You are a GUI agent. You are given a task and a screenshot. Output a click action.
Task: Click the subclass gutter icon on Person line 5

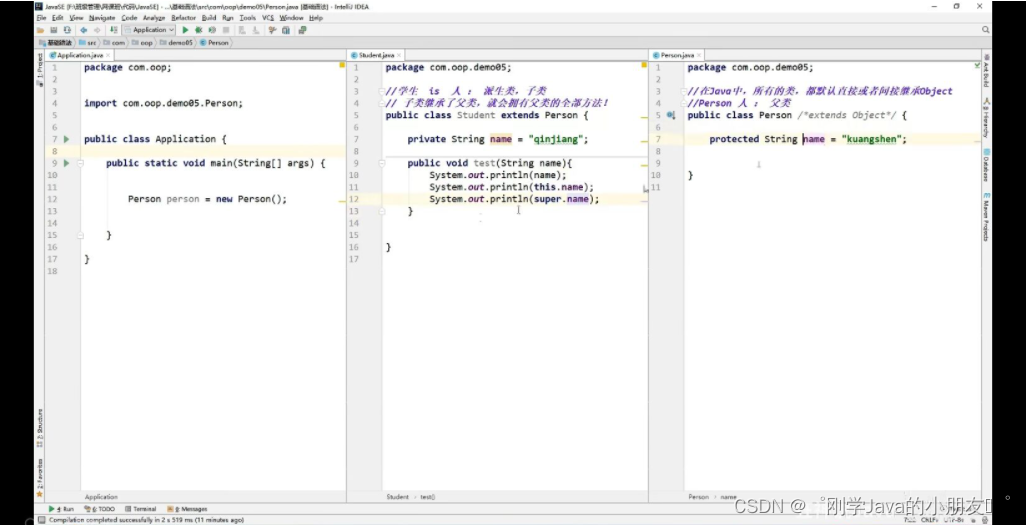point(671,115)
